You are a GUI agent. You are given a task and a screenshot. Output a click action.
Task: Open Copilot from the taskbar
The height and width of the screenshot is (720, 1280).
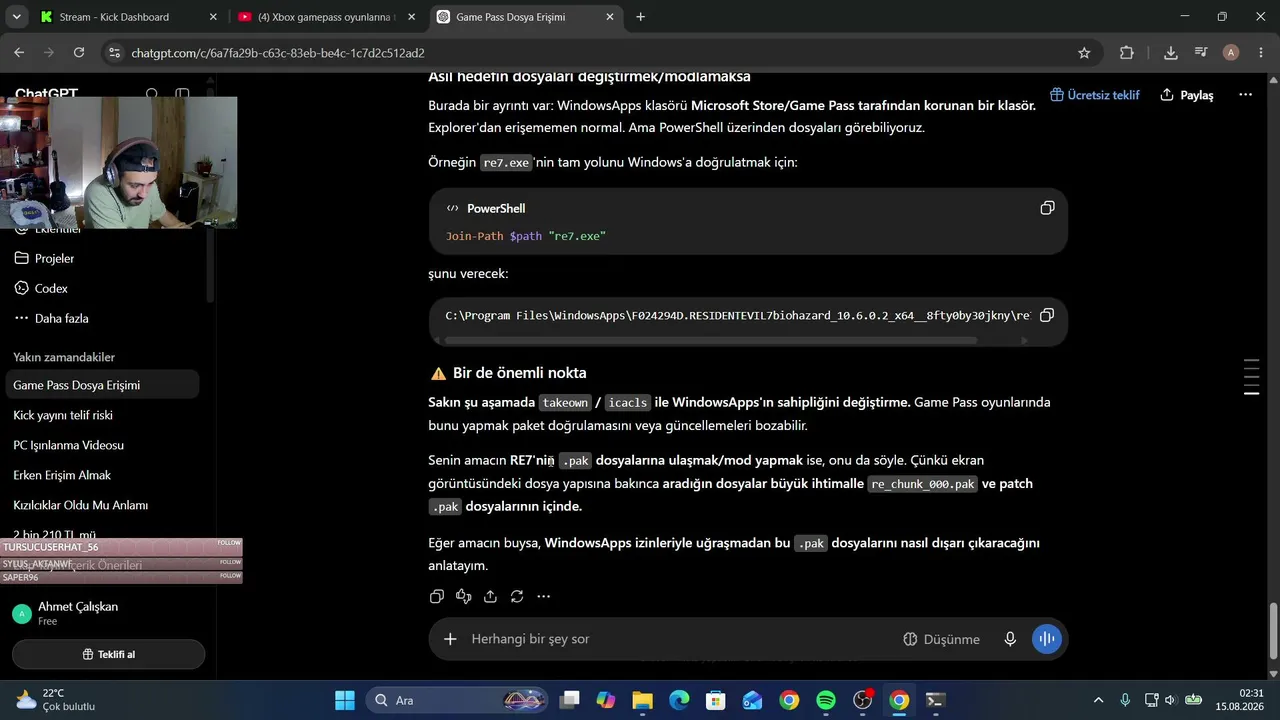point(605,700)
